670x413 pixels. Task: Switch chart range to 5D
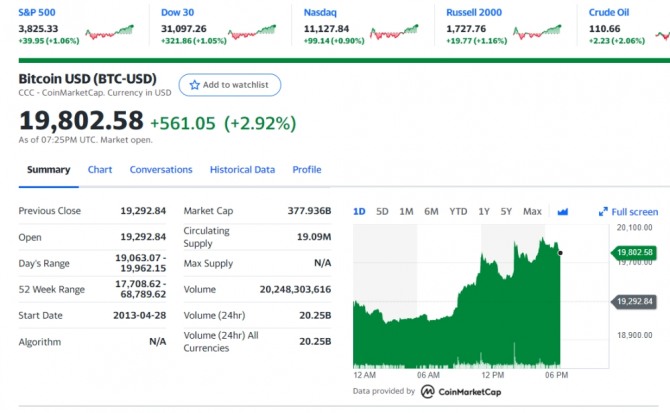click(x=382, y=212)
